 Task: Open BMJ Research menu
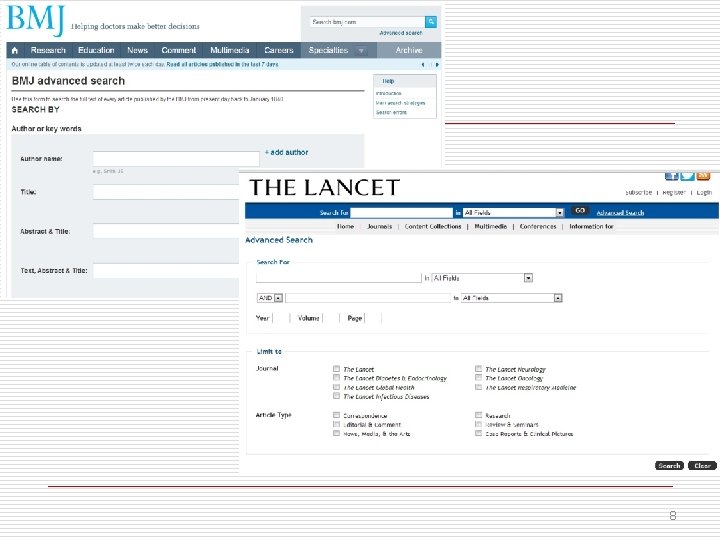(x=48, y=51)
